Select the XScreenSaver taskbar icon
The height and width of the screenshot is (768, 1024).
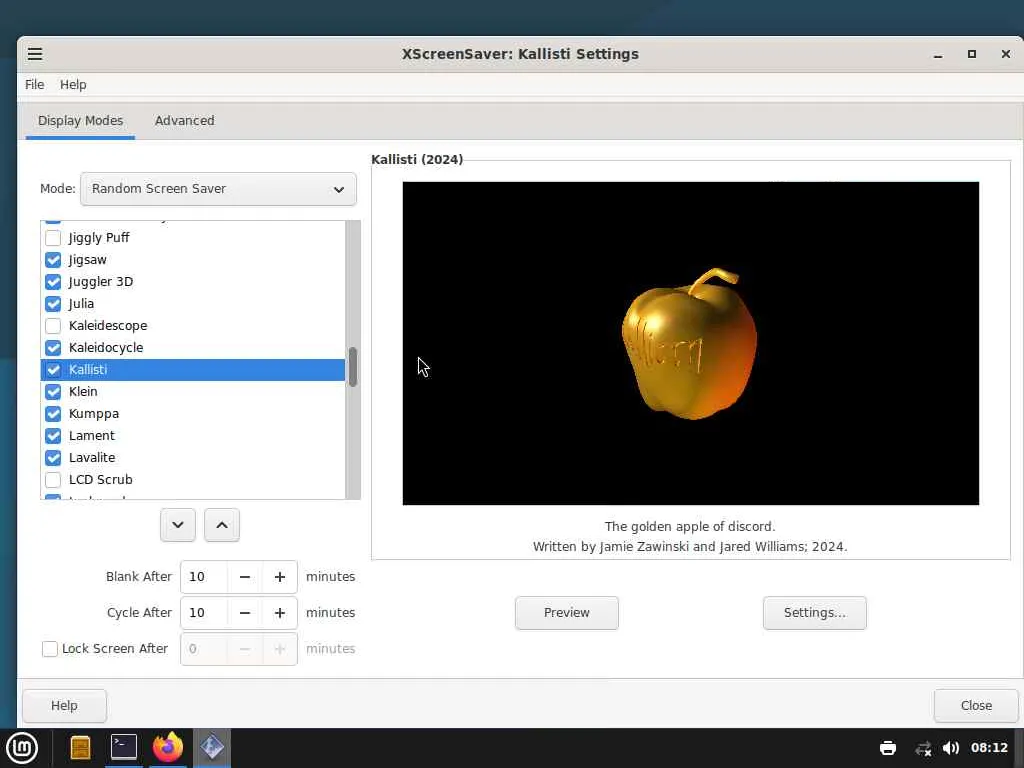[212, 747]
